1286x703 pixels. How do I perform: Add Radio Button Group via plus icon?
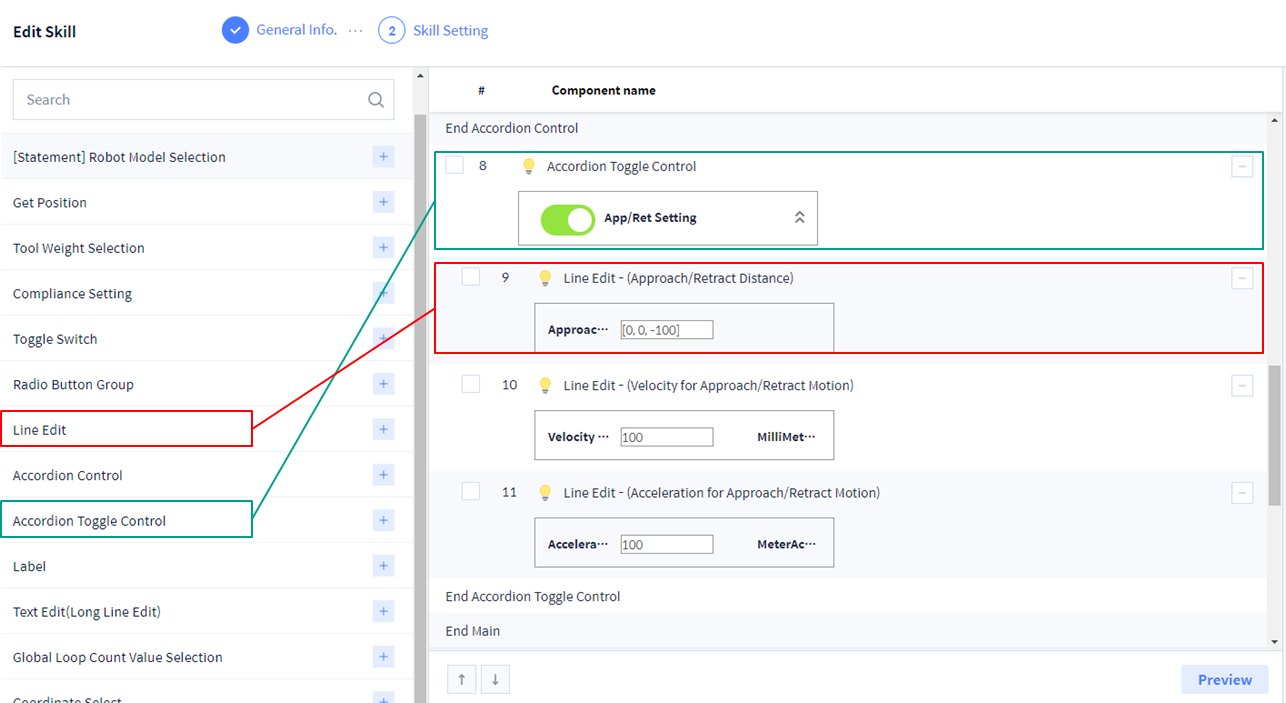[x=383, y=384]
